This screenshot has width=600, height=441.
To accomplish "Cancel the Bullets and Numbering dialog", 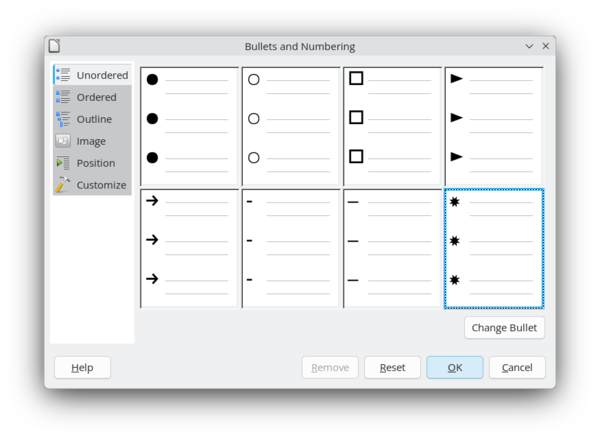I will [517, 367].
